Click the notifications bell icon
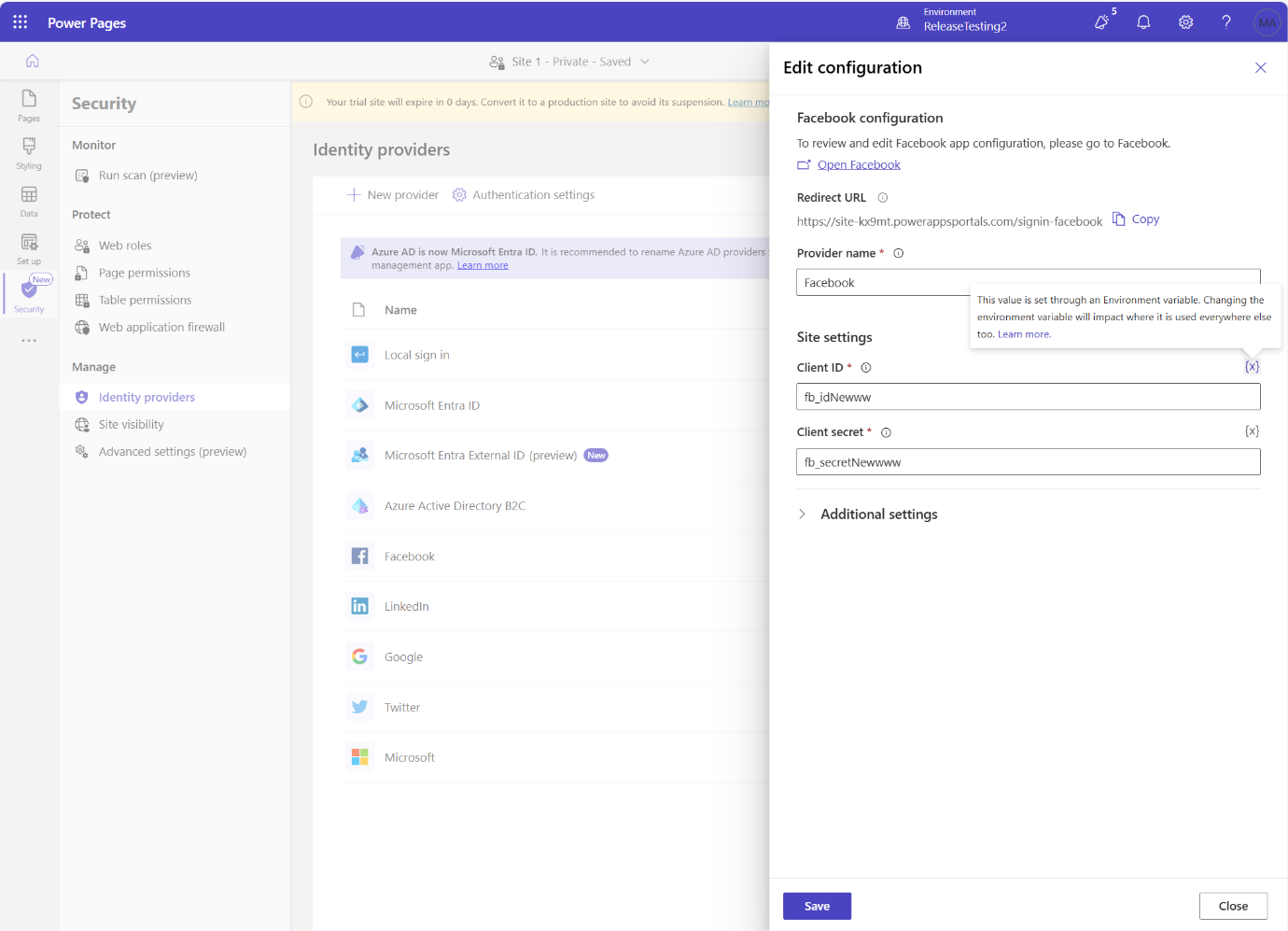Viewport: 1288px width, 931px height. (x=1143, y=22)
